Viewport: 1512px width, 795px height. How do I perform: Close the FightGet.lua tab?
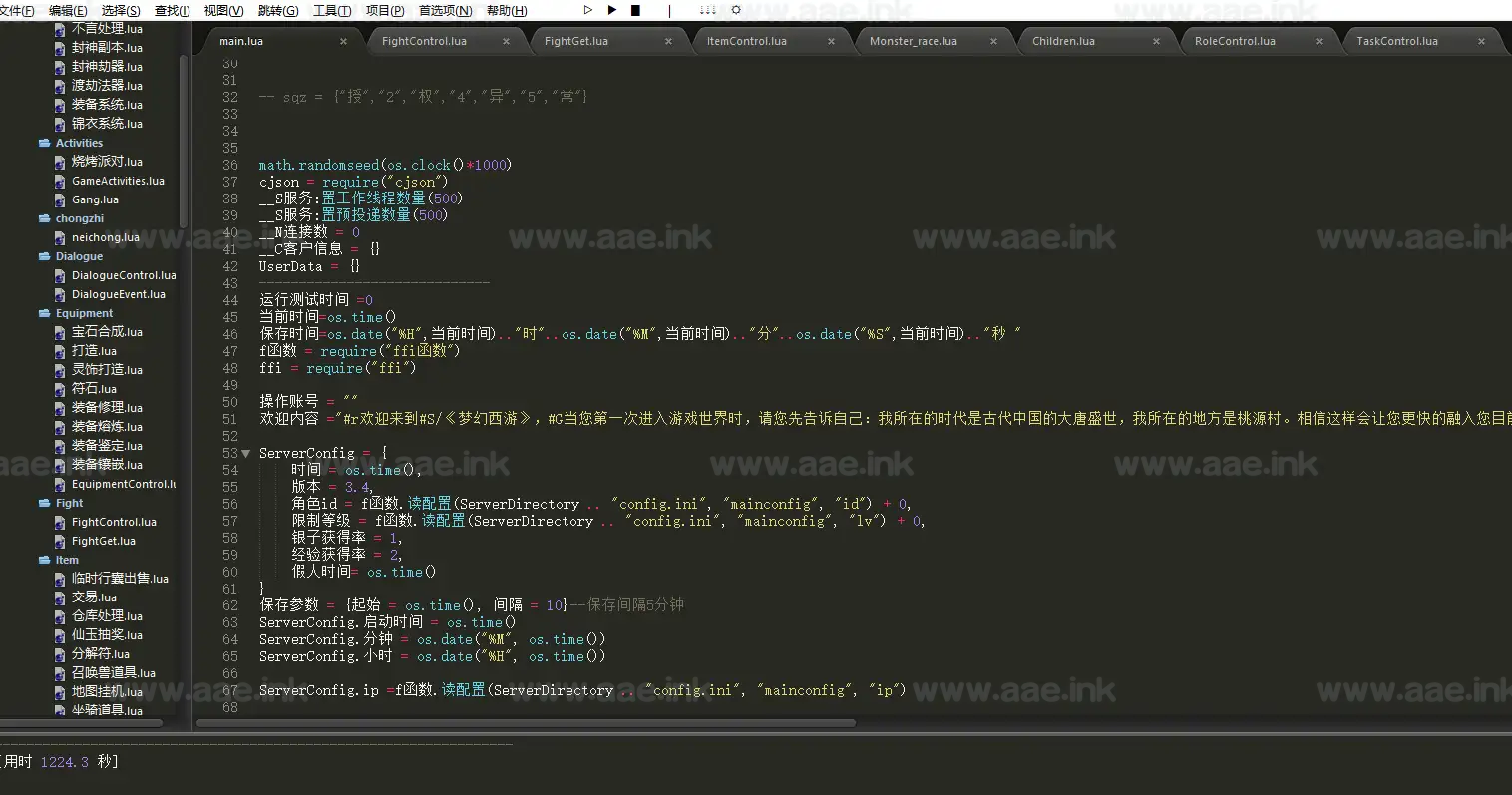point(669,41)
